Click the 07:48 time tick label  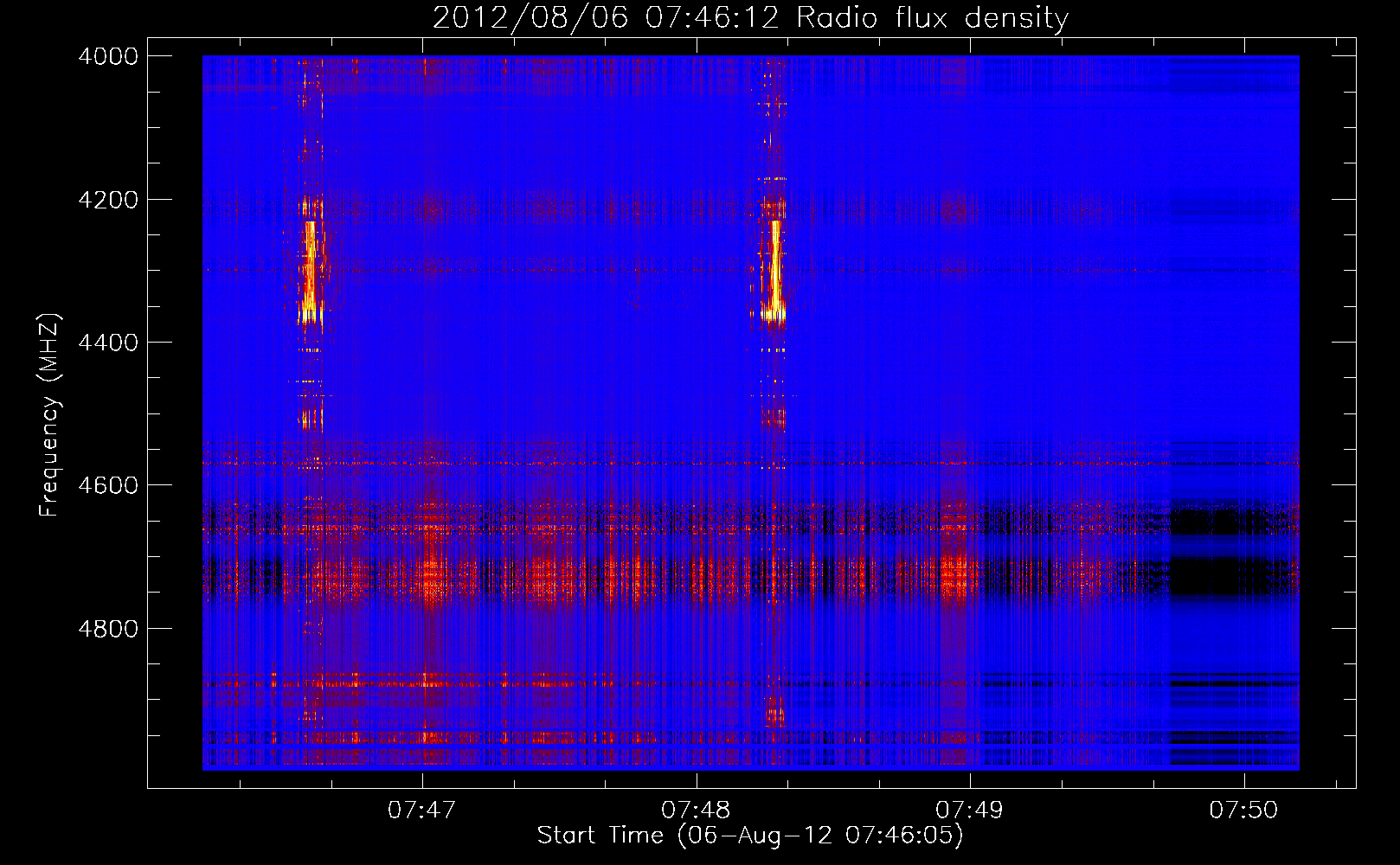tap(696, 811)
